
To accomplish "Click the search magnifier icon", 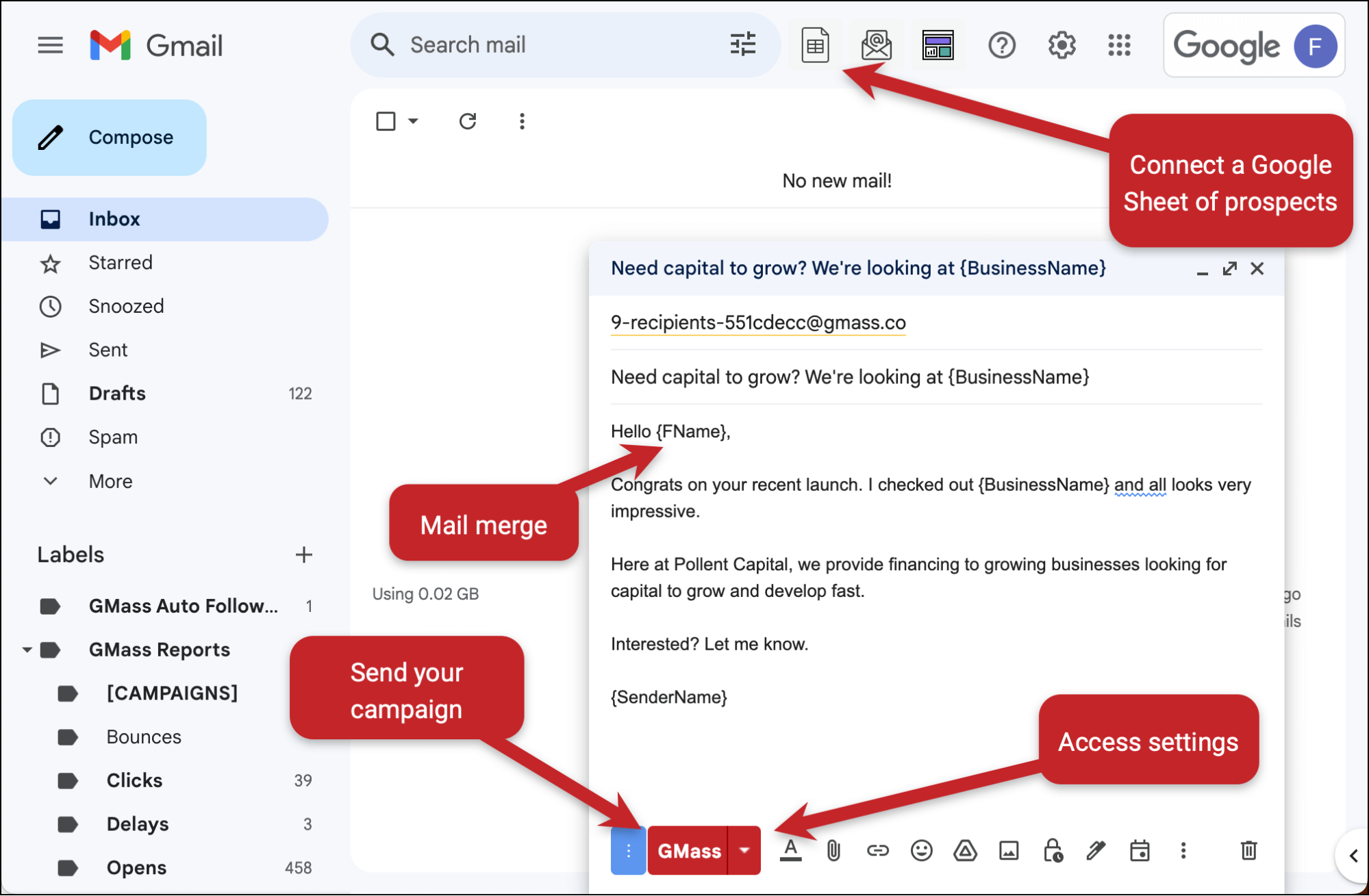I will pyautogui.click(x=382, y=45).
